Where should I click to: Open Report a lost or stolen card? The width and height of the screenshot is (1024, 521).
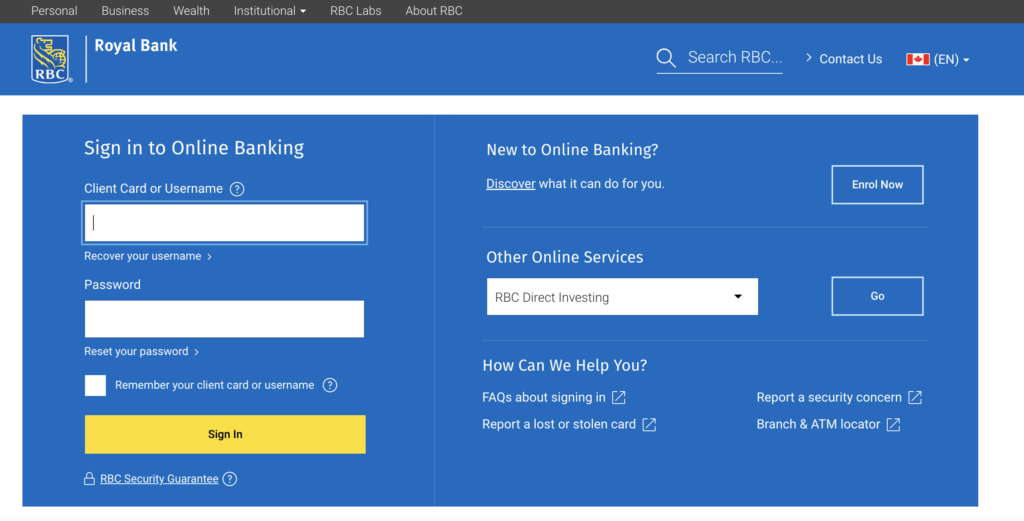pos(559,425)
